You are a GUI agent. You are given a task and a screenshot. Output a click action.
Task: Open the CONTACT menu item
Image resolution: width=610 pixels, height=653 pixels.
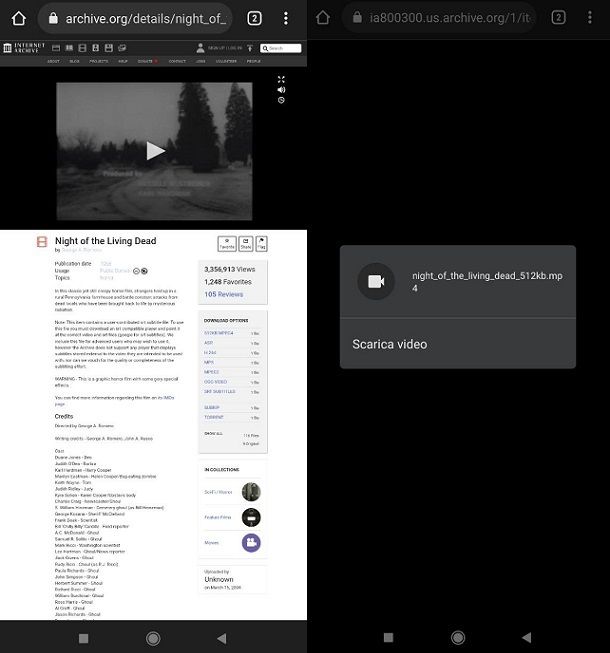[x=177, y=61]
